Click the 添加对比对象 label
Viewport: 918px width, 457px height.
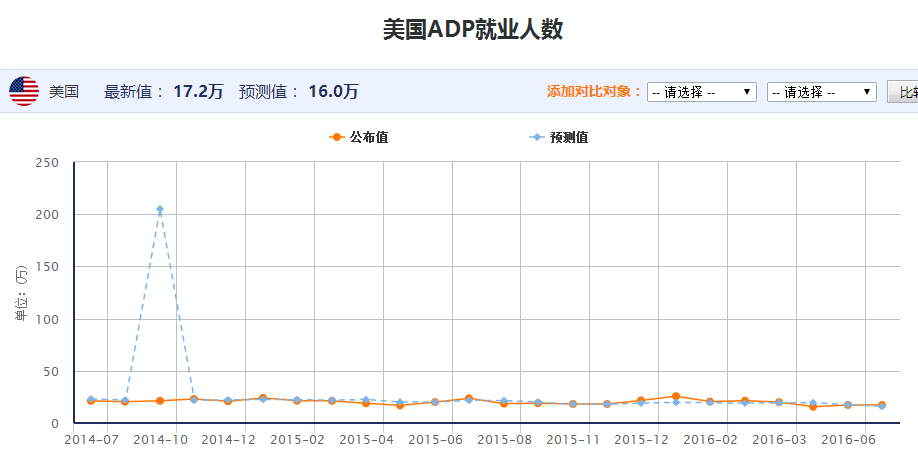pos(594,92)
